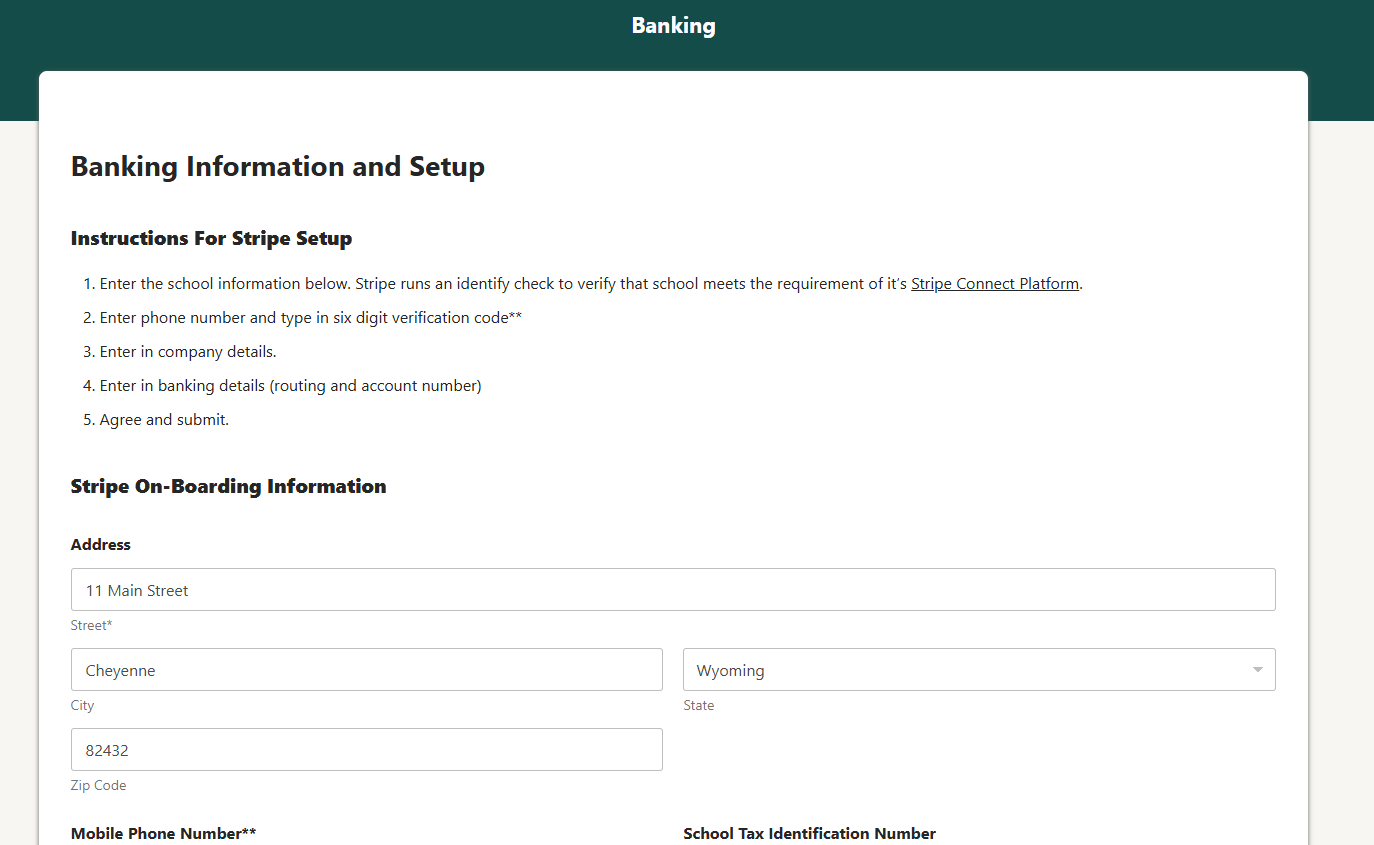Click the State caption below Wyoming dropdown
The height and width of the screenshot is (845, 1374).
coord(699,706)
